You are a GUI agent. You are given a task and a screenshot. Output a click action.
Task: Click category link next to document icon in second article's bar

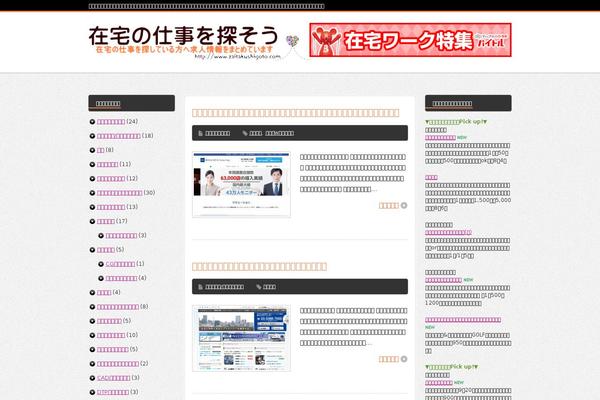point(224,287)
